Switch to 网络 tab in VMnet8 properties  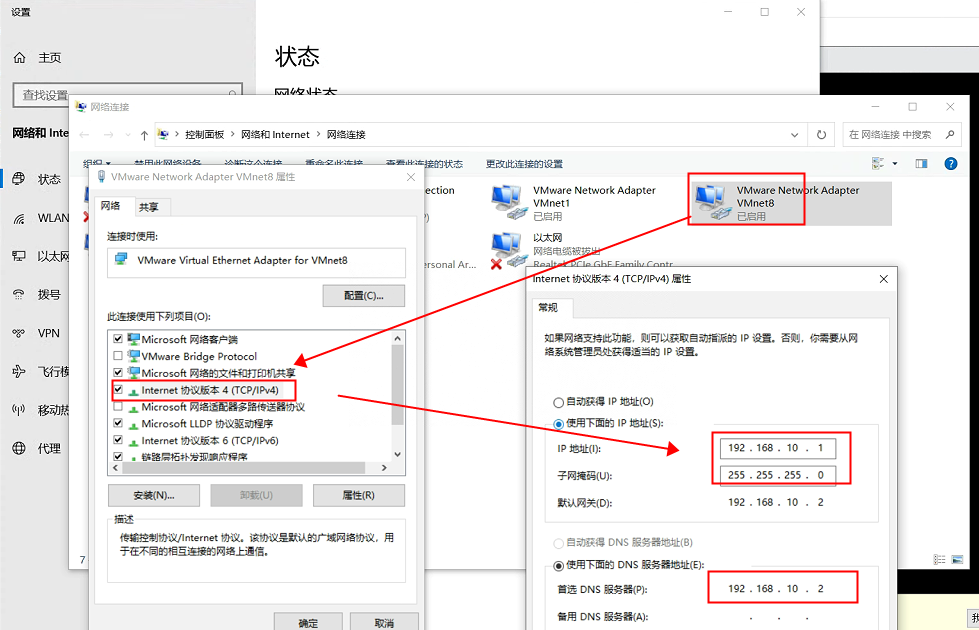(x=111, y=206)
